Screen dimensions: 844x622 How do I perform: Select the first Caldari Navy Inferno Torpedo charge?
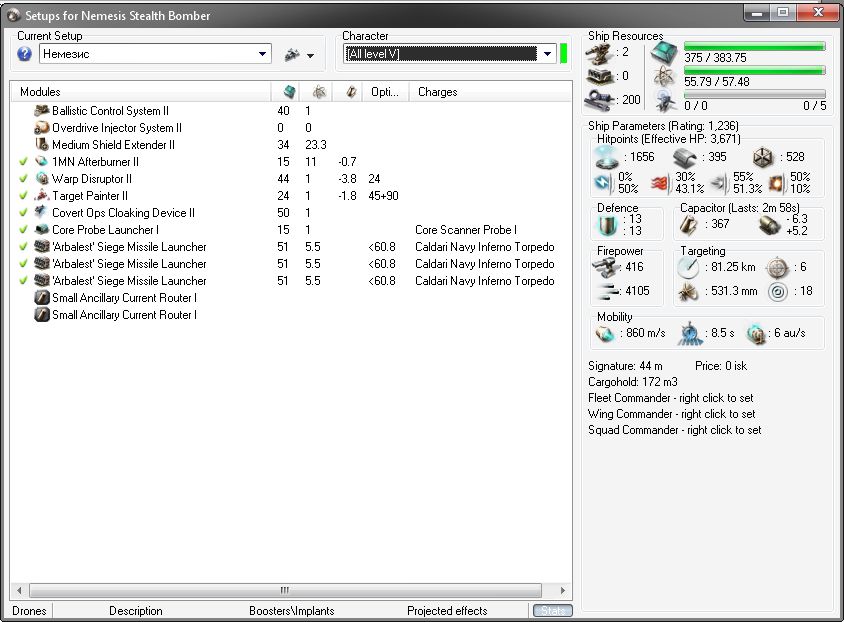pos(484,247)
